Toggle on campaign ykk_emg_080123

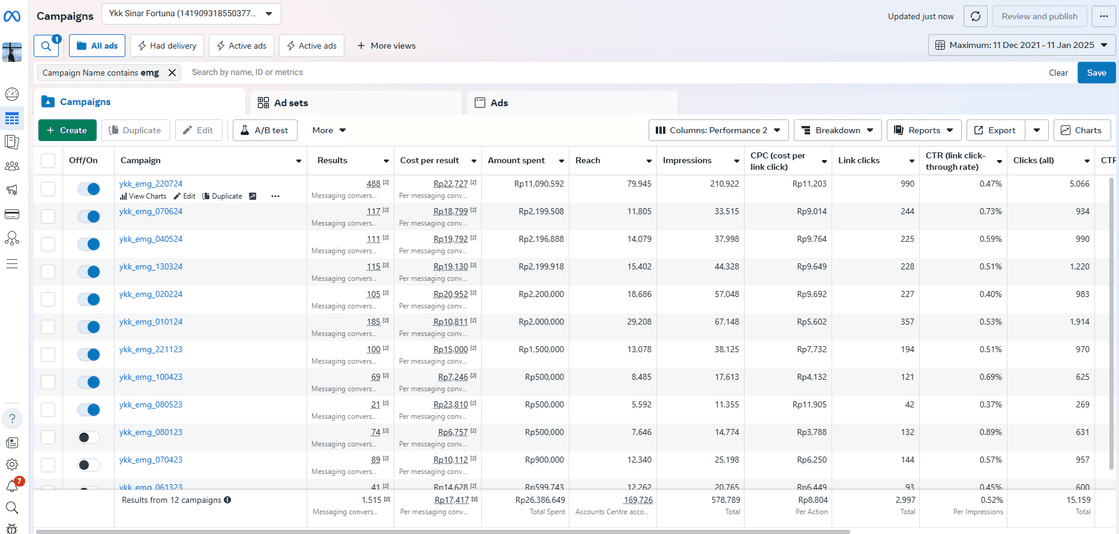pos(89,437)
